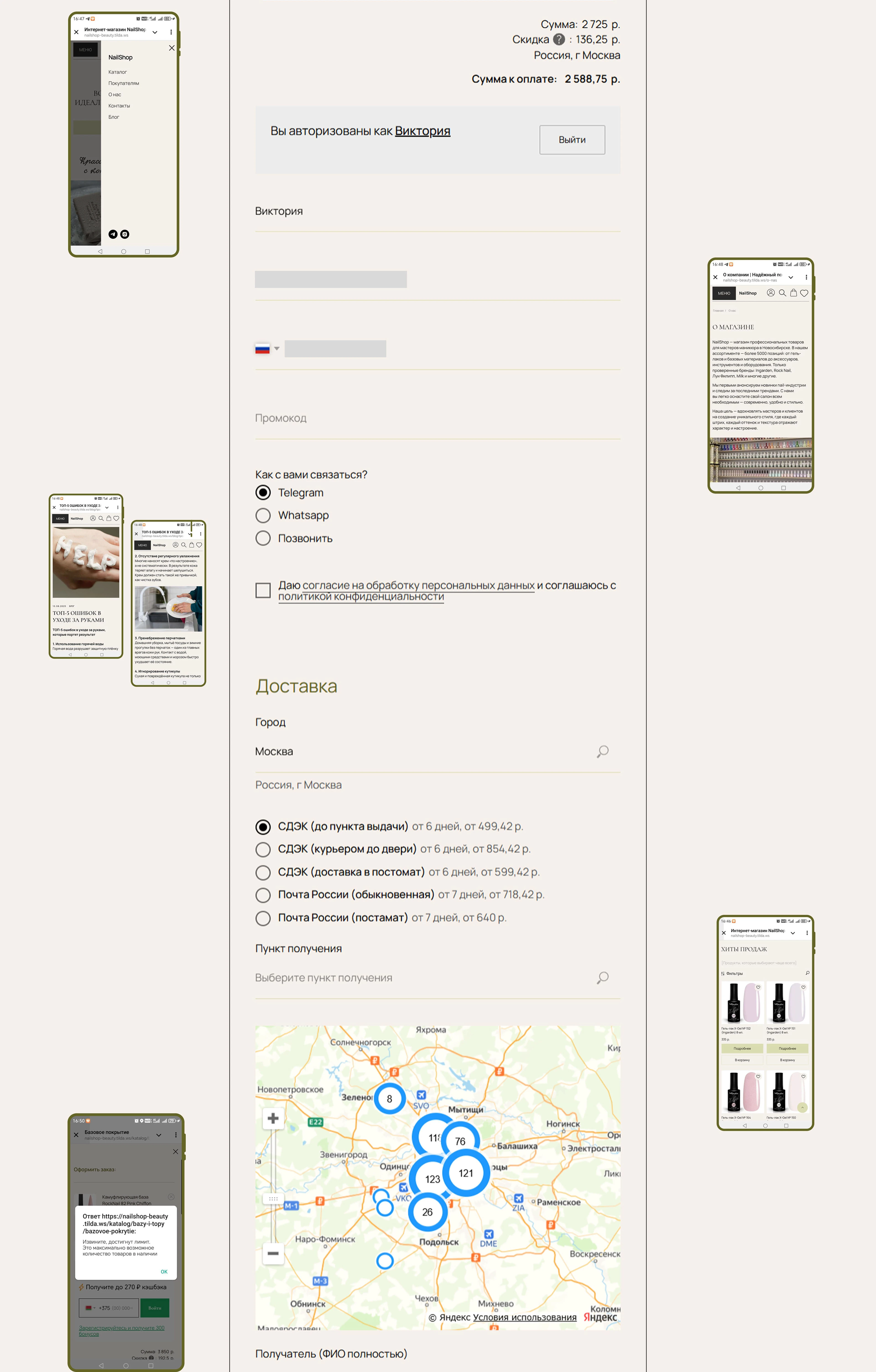Select the Whatsapp contact option
876x1372 pixels.
(x=263, y=516)
